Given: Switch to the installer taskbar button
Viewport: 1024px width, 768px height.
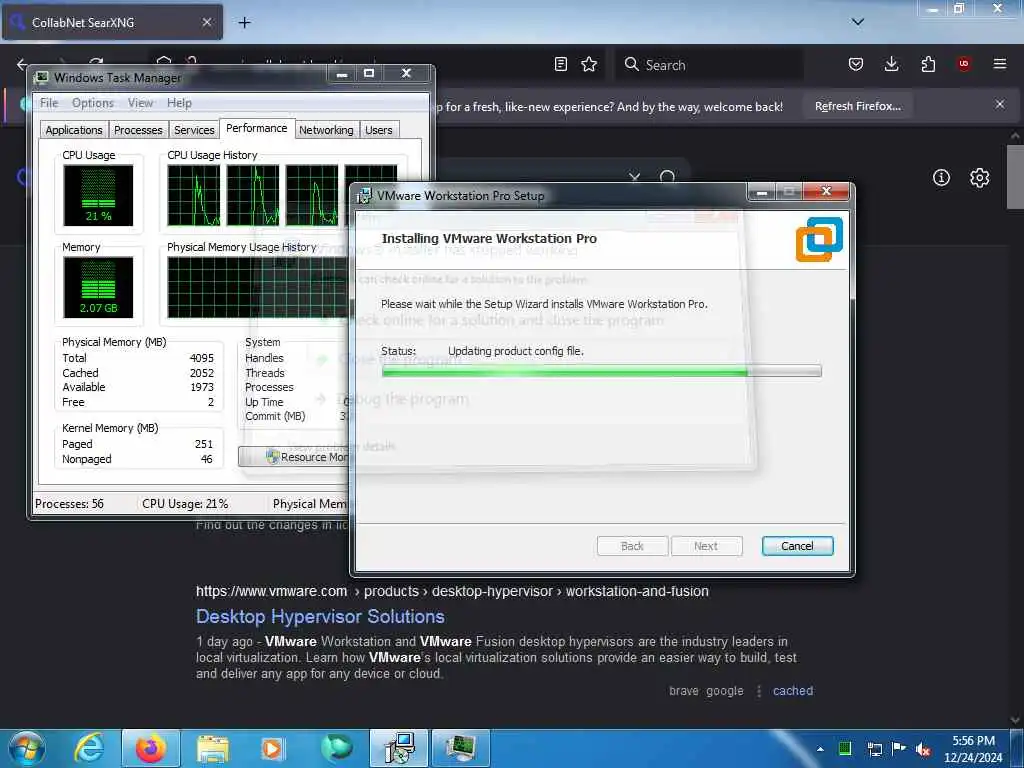Looking at the screenshot, I should click(399, 748).
